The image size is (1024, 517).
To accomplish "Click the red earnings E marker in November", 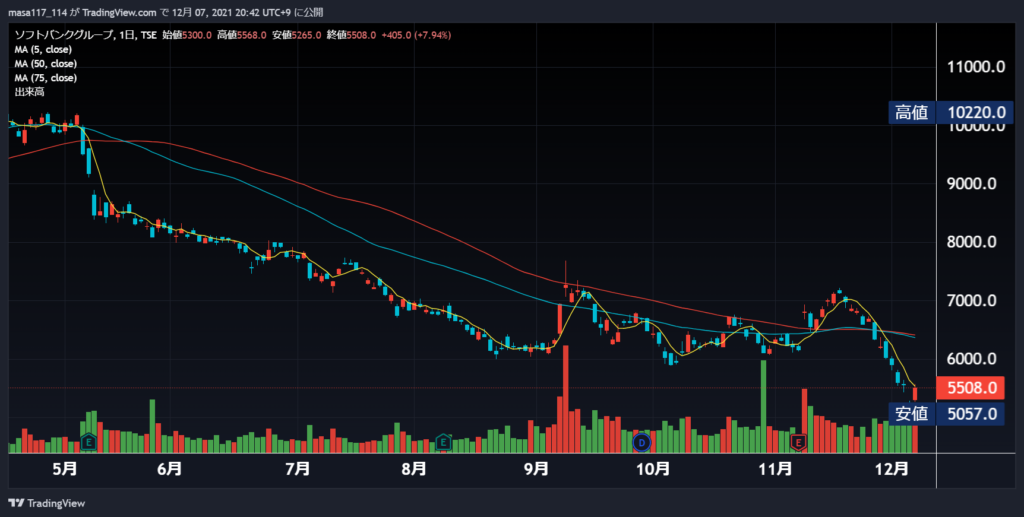I will coord(798,443).
